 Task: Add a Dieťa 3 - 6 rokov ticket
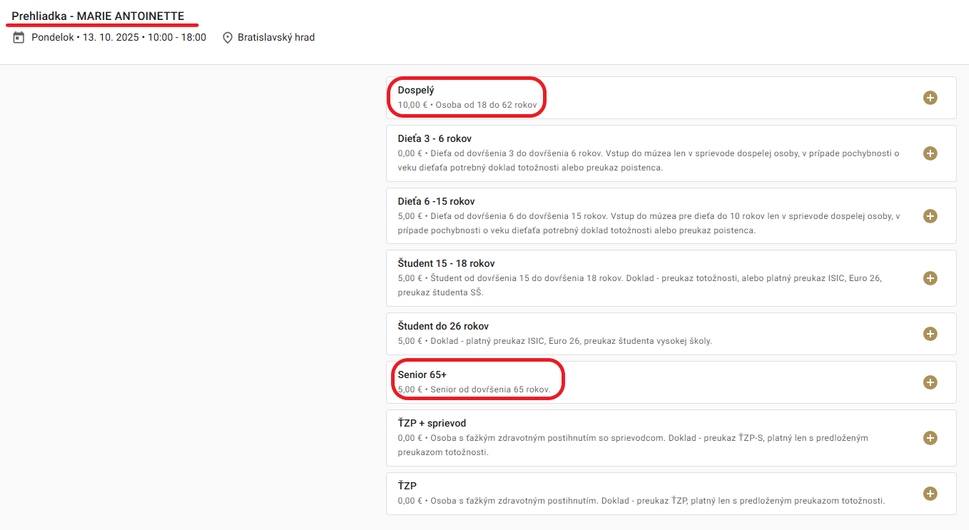930,153
